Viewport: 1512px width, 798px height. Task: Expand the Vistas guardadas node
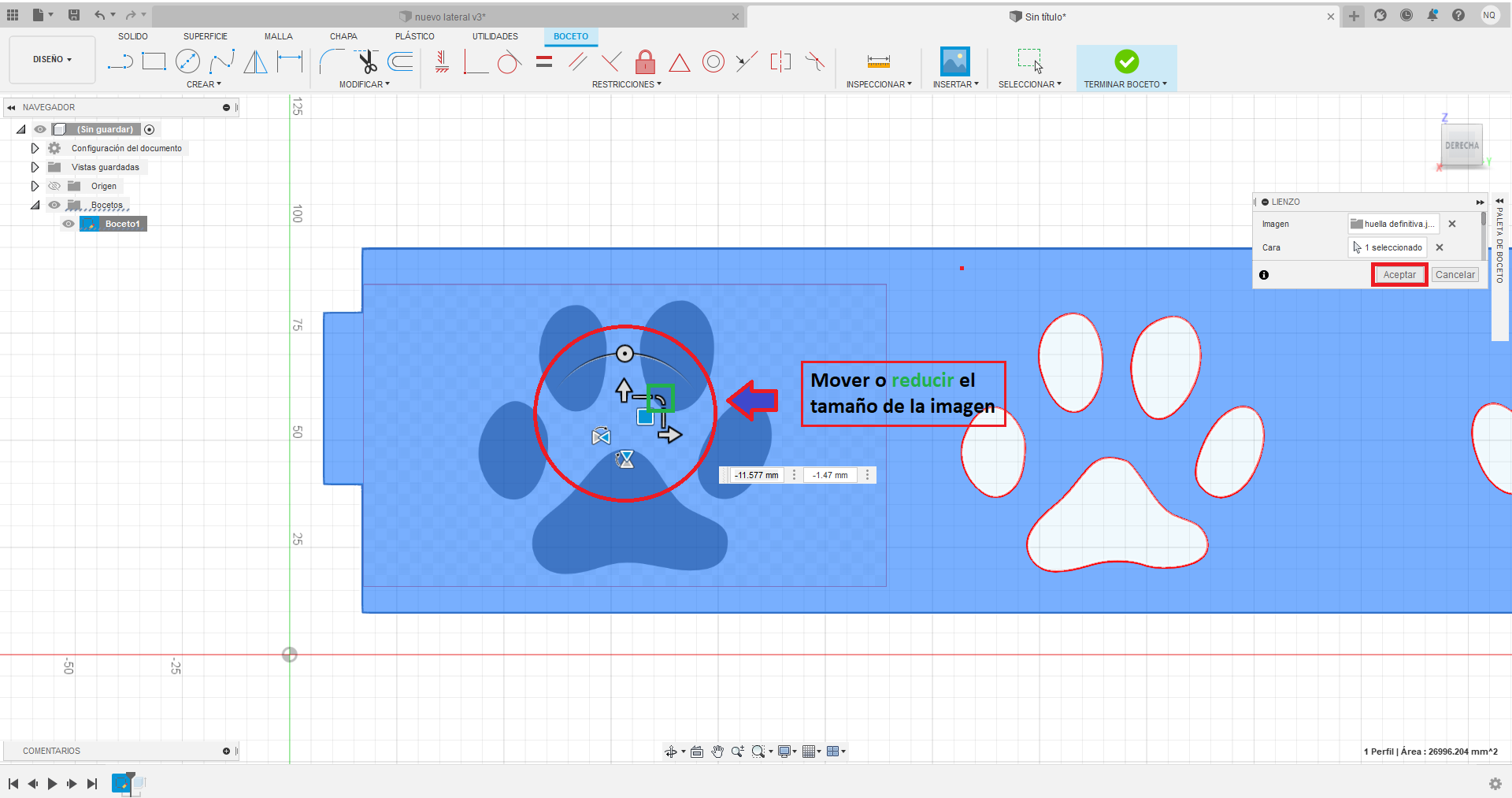35,167
